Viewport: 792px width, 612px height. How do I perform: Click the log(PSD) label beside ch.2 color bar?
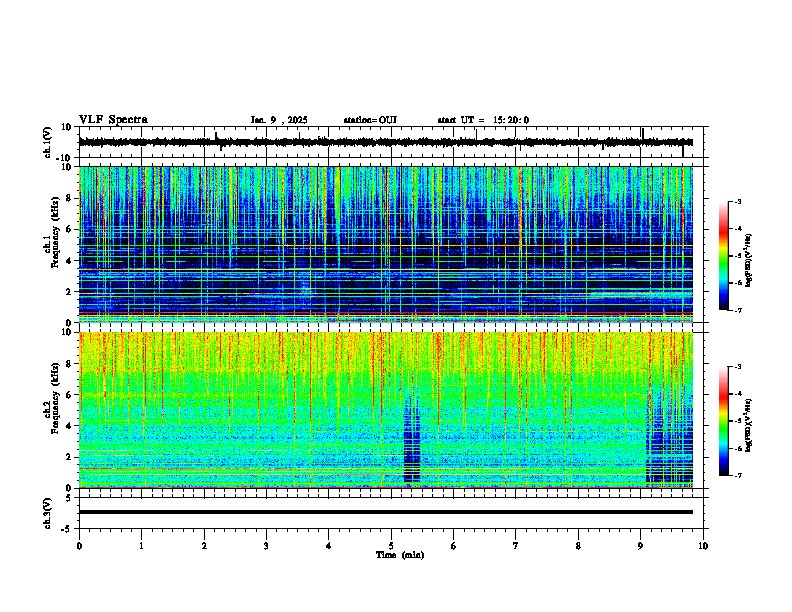[x=748, y=425]
